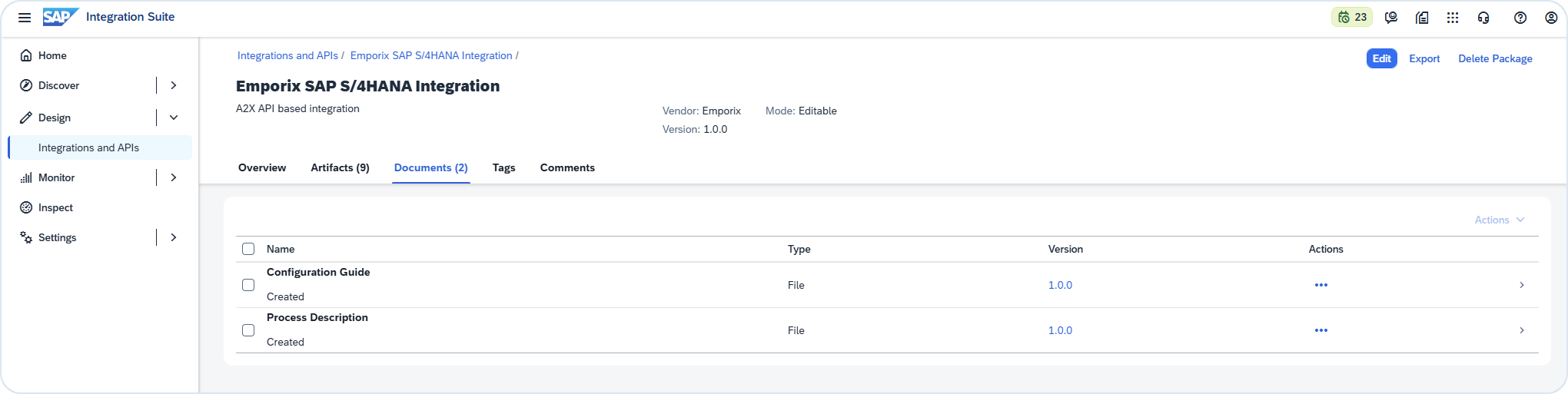Switch to the Comments tab
The height and width of the screenshot is (394, 1568).
point(567,167)
